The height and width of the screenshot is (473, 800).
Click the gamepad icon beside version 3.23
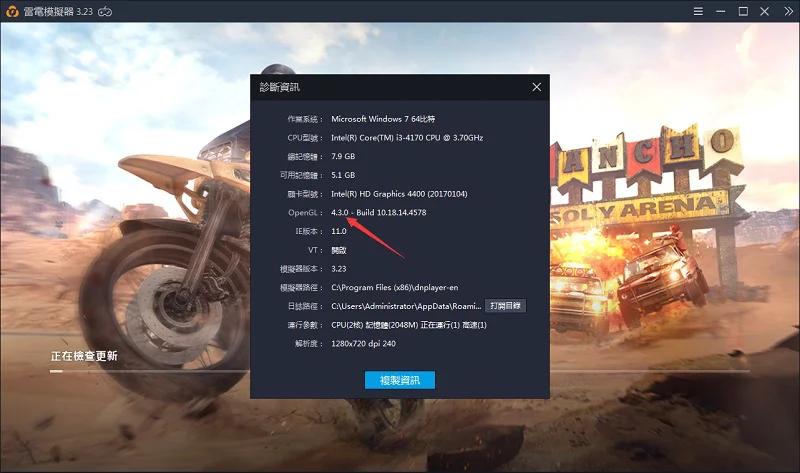105,11
